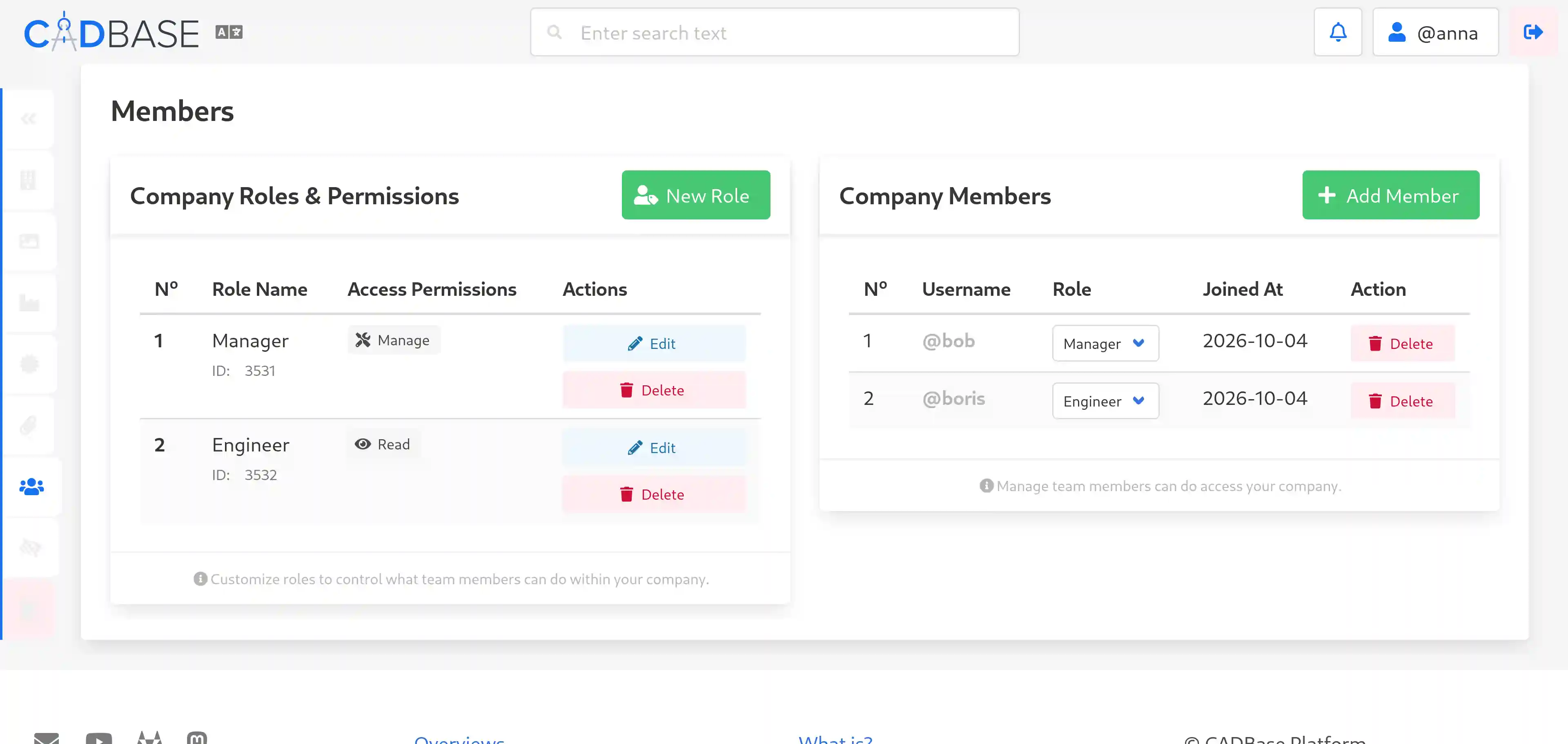The height and width of the screenshot is (744, 1568).
Task: Click the GitLab icon in footer
Action: click(x=150, y=738)
